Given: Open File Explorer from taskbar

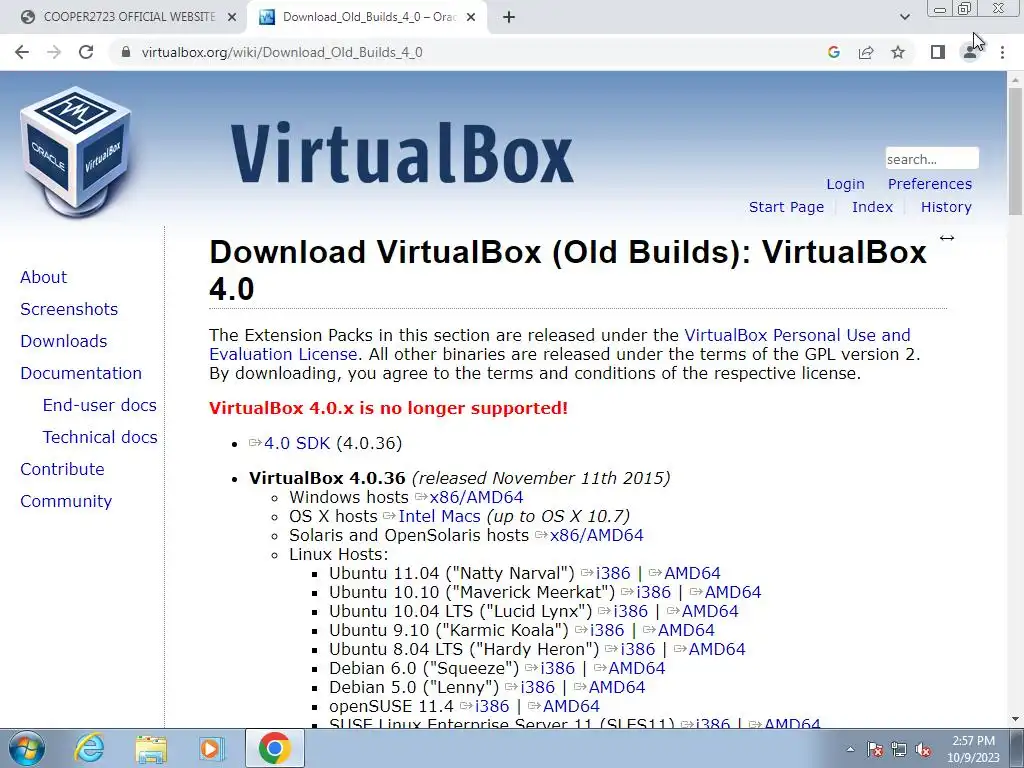Looking at the screenshot, I should click(x=151, y=748).
